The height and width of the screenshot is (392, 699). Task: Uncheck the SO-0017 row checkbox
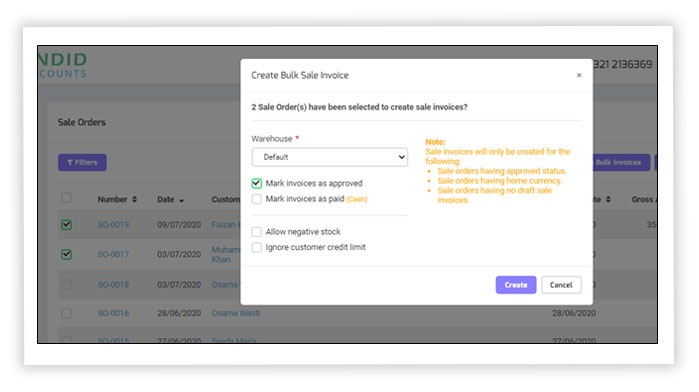66,255
